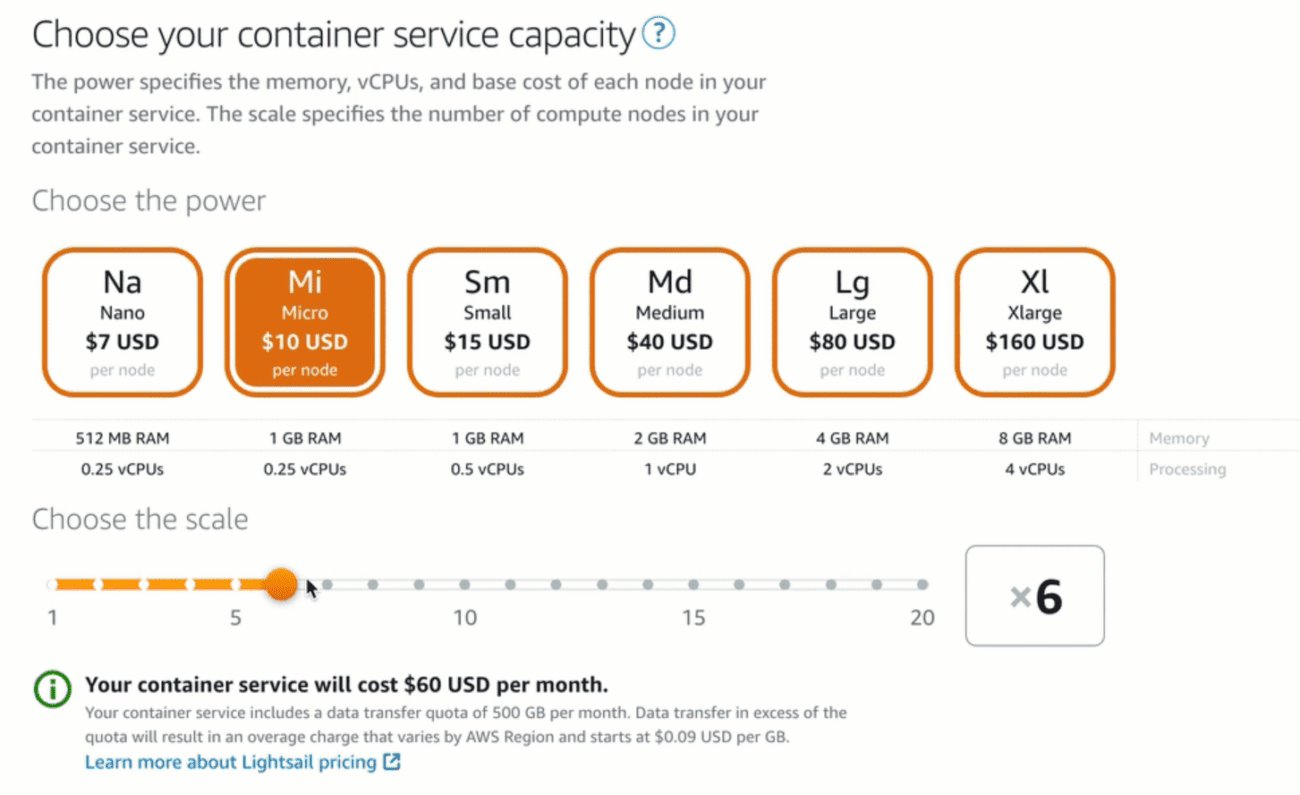The width and height of the screenshot is (1300, 795).
Task: Select the Xlarge $160 USD power
Action: pos(1034,322)
